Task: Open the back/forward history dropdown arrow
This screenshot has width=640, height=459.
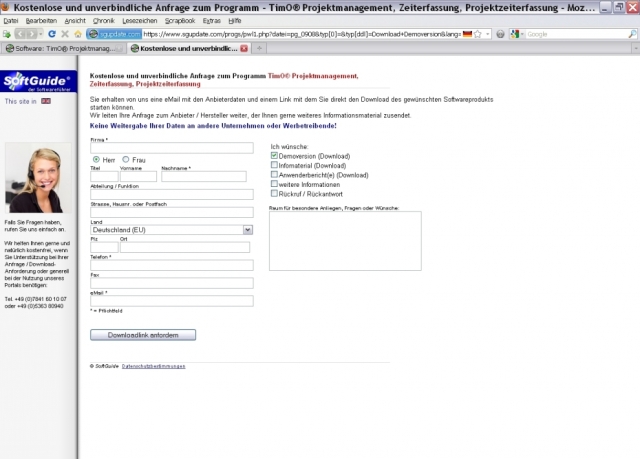Action: [40, 34]
